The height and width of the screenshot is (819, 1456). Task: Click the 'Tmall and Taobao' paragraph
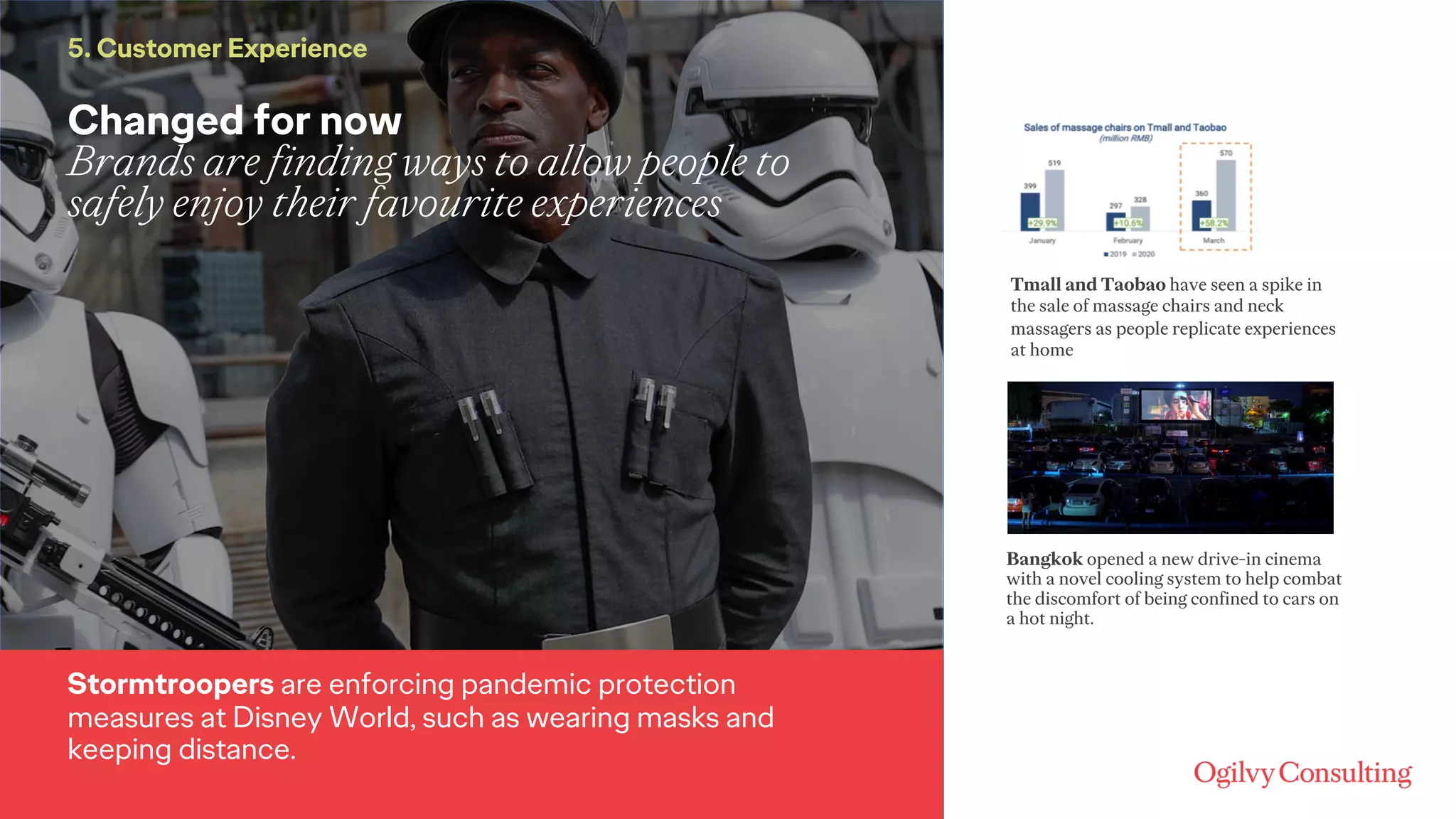point(1173,317)
